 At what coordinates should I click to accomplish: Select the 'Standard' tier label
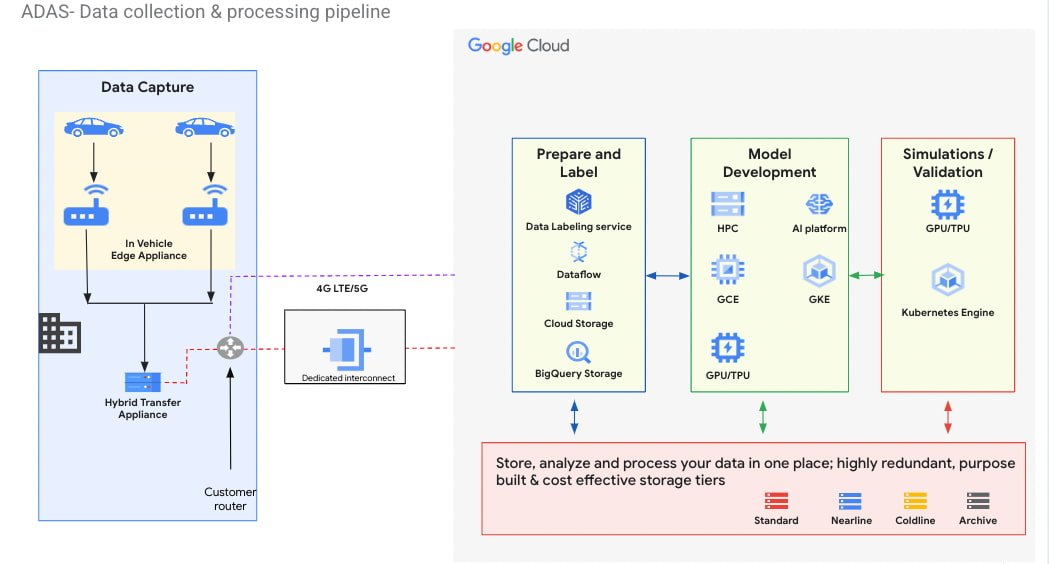pyautogui.click(x=776, y=521)
